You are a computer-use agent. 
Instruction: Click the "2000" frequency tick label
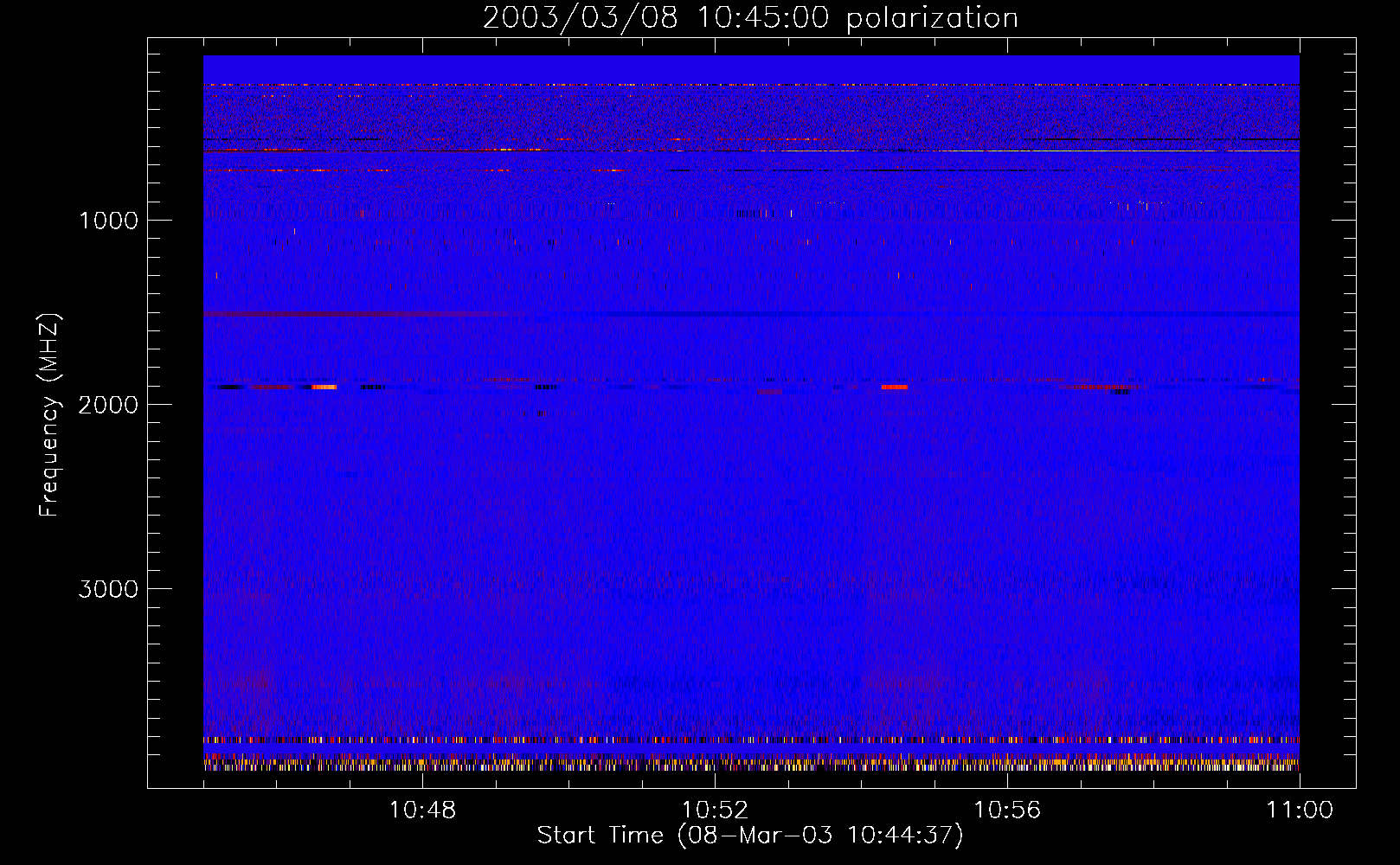coord(108,405)
